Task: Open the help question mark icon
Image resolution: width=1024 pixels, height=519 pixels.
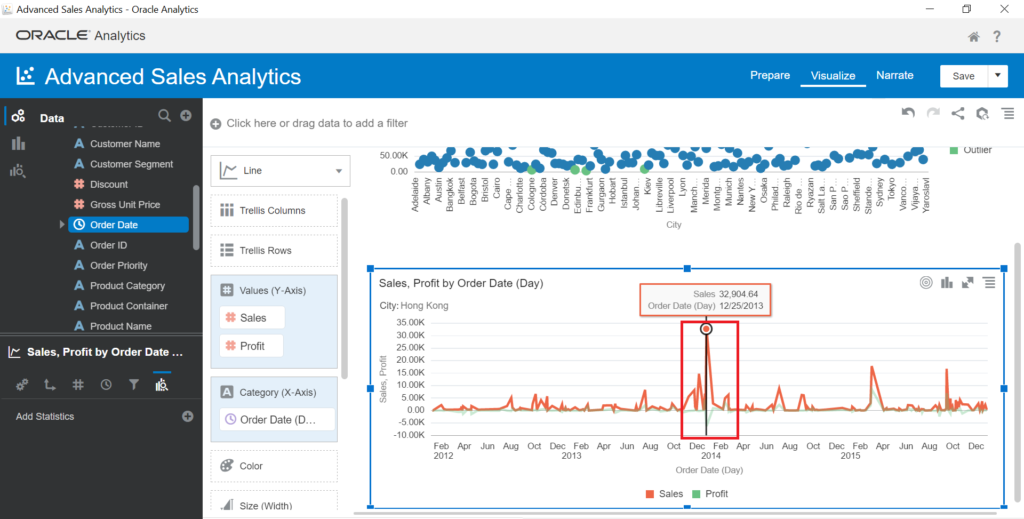Action: tap(997, 37)
